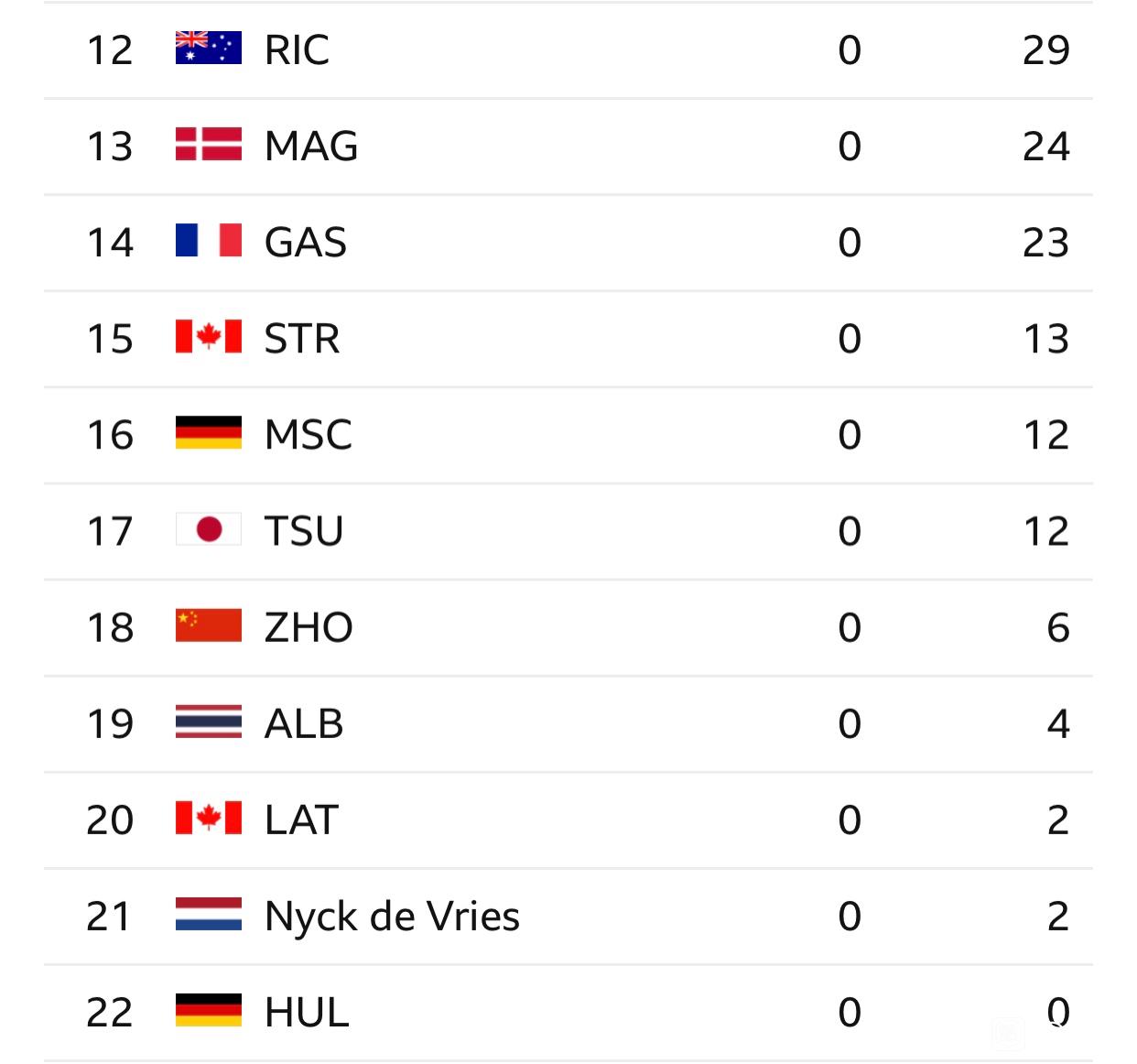This screenshot has height=1064, width=1137.
Task: Click MAG's points total of 24
Action: (1046, 146)
